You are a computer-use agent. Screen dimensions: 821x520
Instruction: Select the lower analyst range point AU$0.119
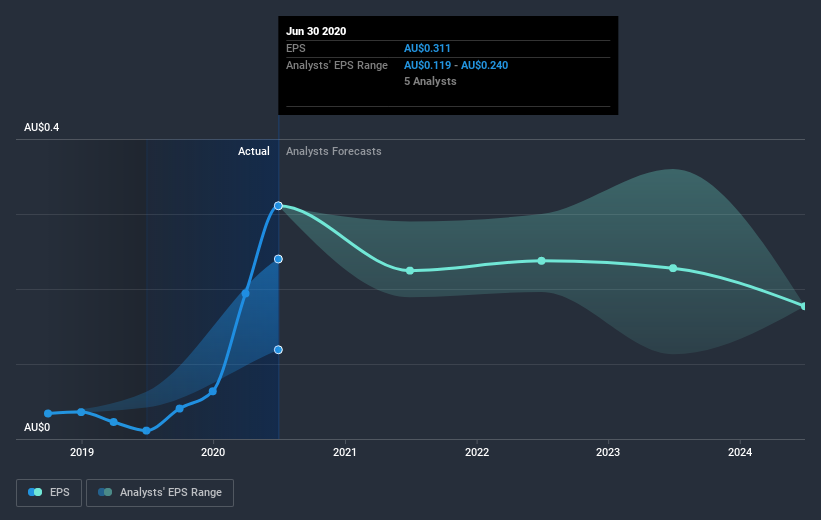[x=279, y=350]
